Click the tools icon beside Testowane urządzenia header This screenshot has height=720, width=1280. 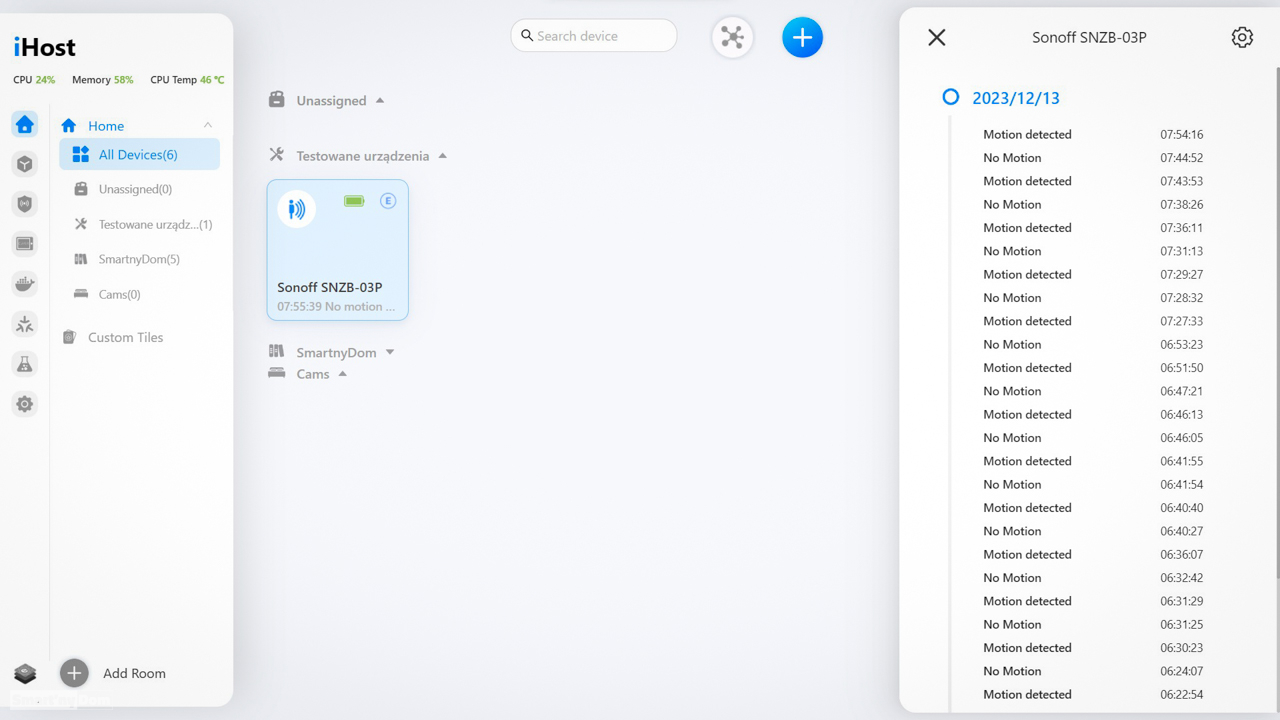[277, 155]
